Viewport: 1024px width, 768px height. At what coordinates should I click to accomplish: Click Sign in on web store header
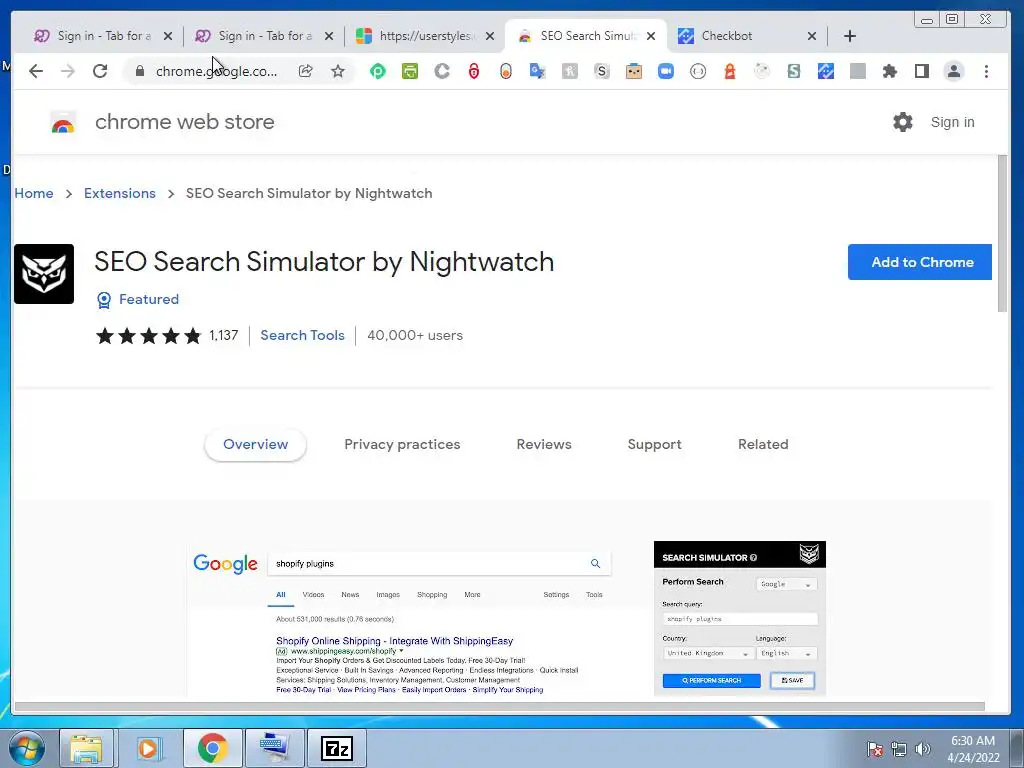pos(952,122)
